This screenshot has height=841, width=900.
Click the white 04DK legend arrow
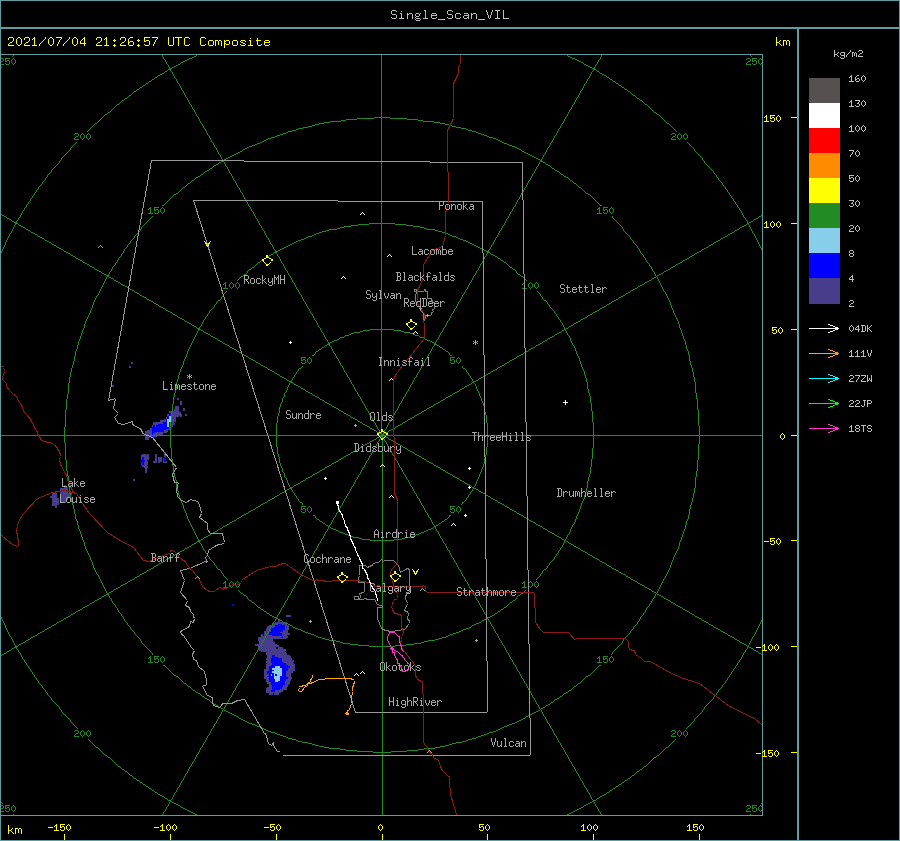(x=824, y=328)
